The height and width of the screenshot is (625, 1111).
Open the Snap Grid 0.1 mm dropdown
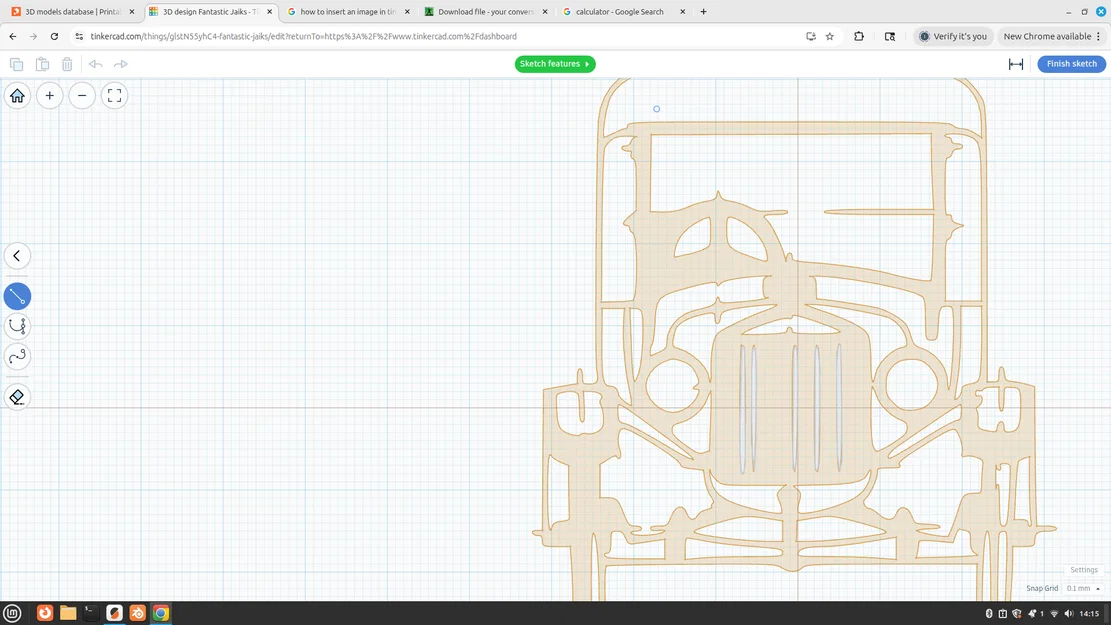pyautogui.click(x=1083, y=588)
